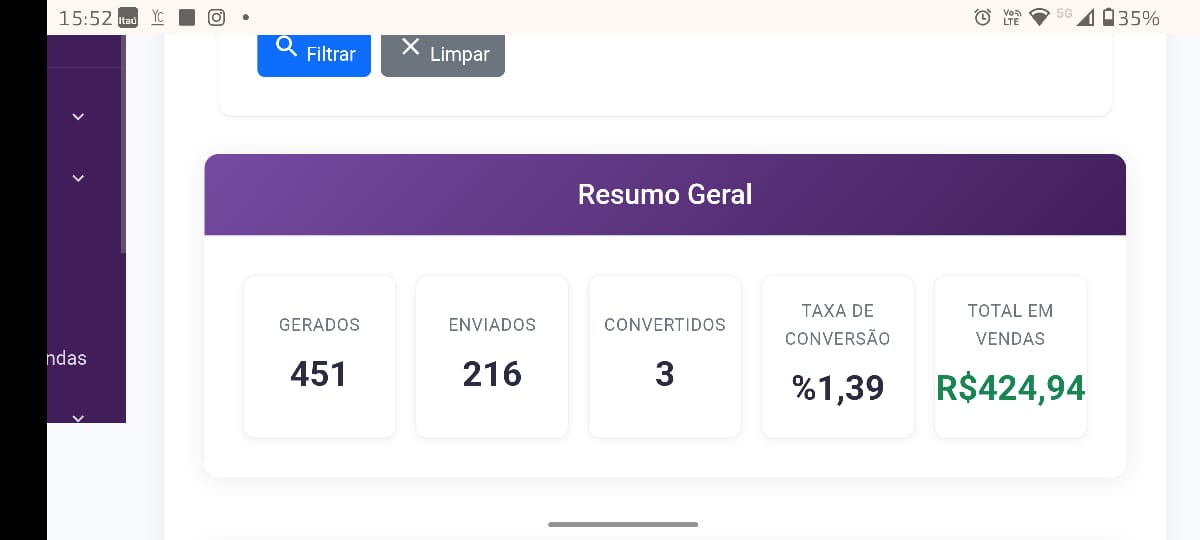Image resolution: width=1200 pixels, height=540 pixels.
Task: Tap the alarm clock status icon
Action: (x=982, y=17)
